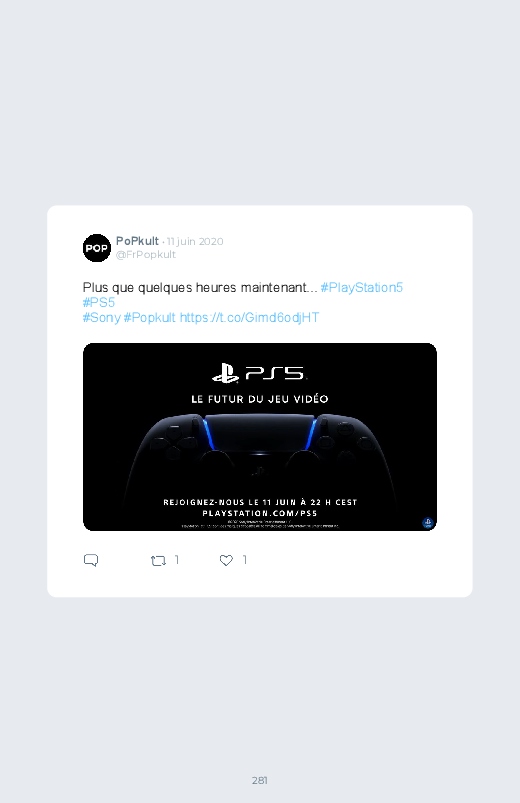Like the tweet with the heart icon

point(226,560)
